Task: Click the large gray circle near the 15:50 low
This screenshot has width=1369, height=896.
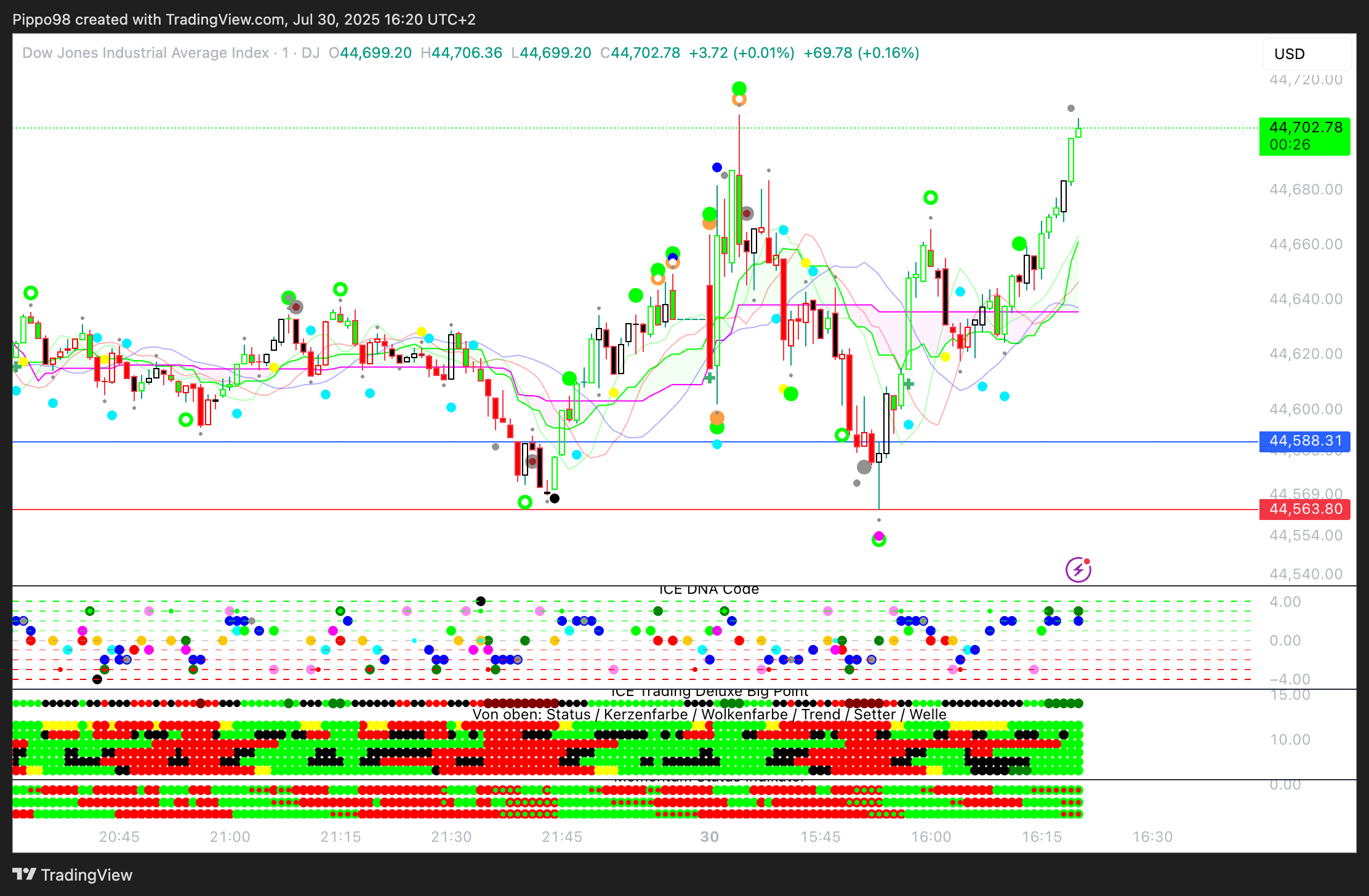Action: pos(864,467)
